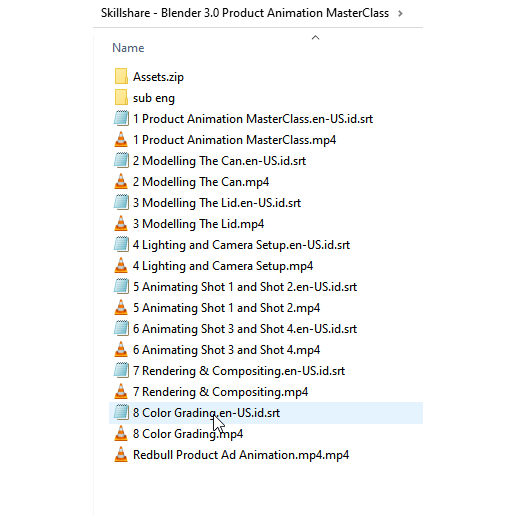516x516 pixels.
Task: Select '5 Animating Shot 1 and Shot 2.mp4'
Action: click(226, 308)
